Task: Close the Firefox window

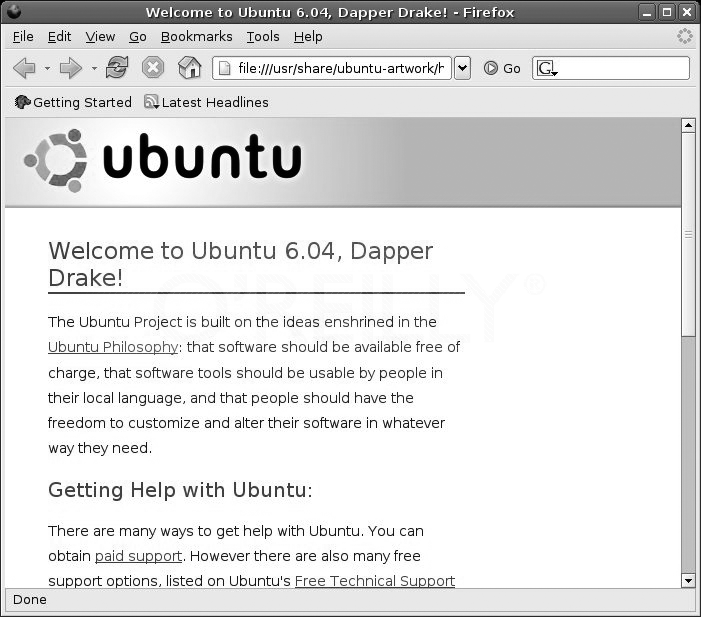Action: pyautogui.click(x=687, y=12)
